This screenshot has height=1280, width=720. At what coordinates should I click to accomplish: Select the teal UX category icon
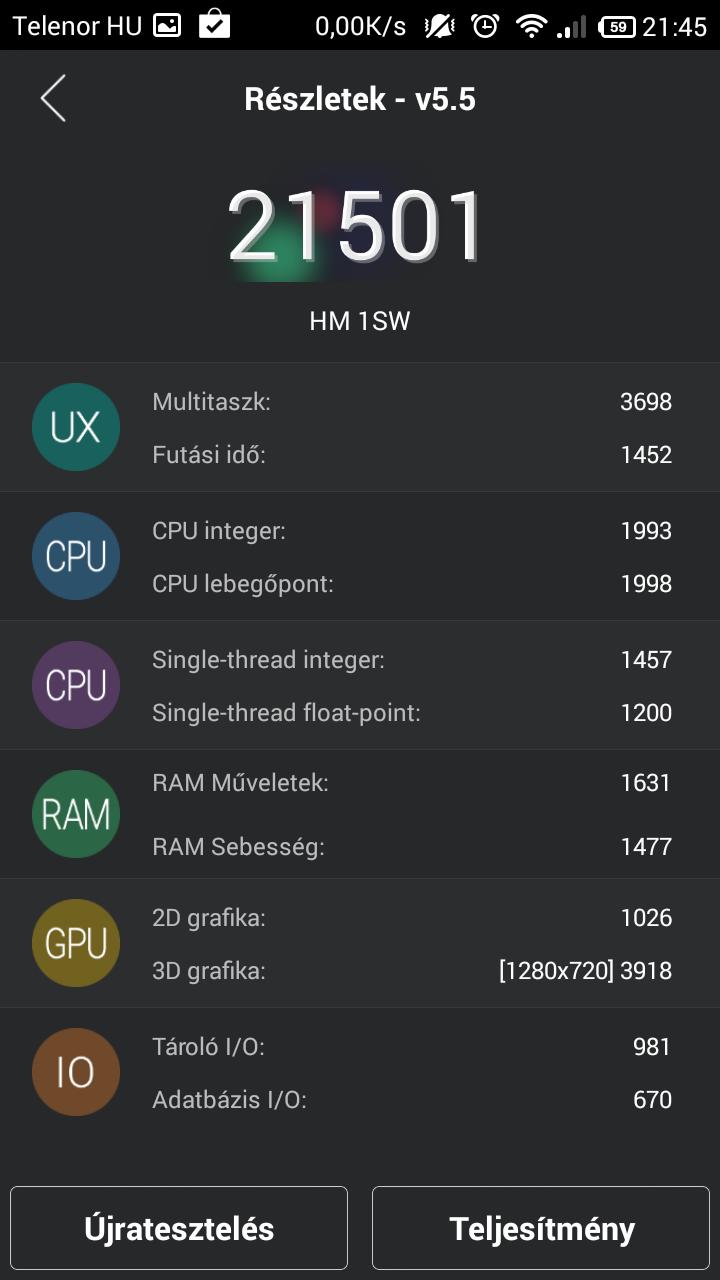pos(76,427)
